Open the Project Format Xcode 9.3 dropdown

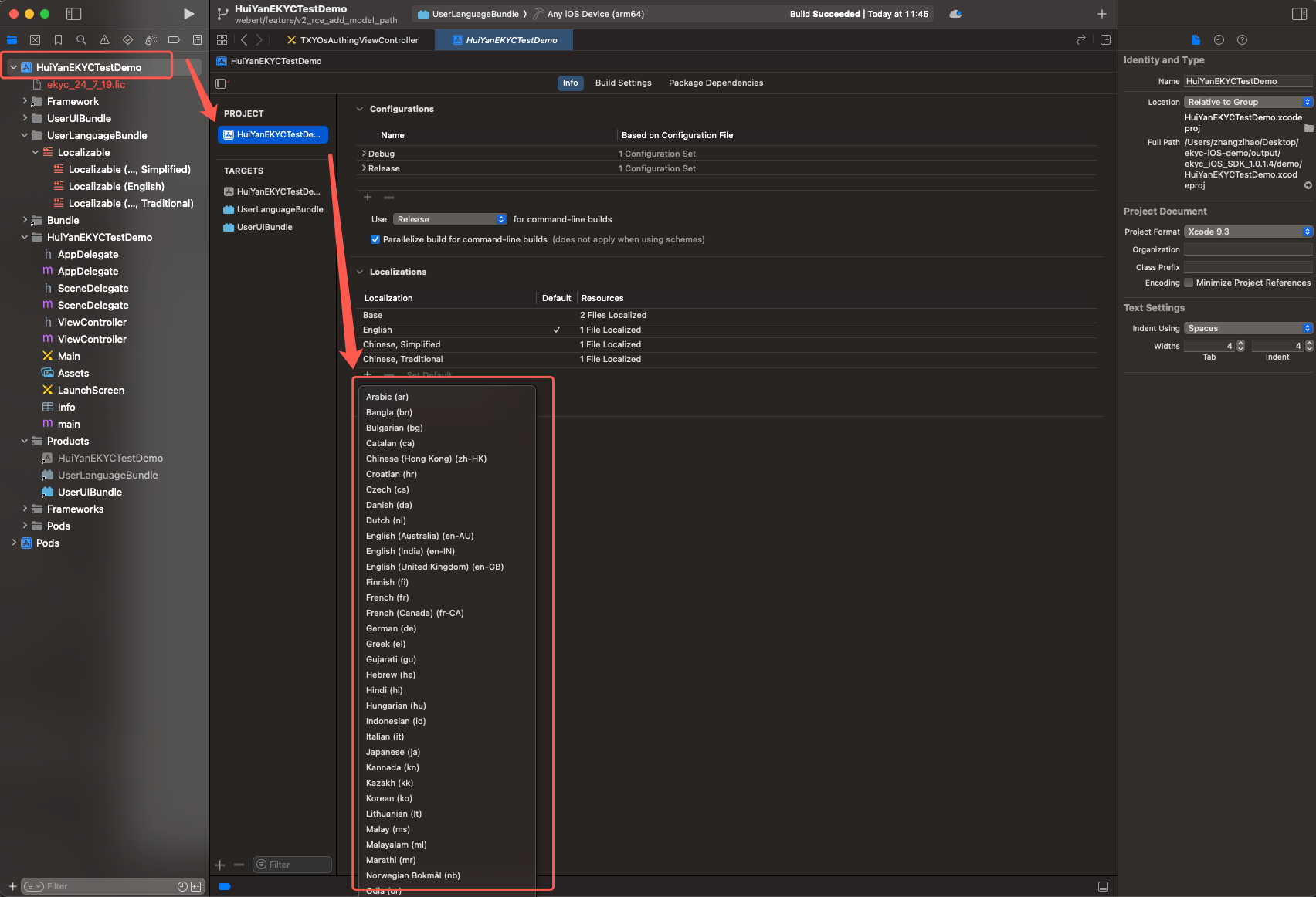pyautogui.click(x=1247, y=232)
